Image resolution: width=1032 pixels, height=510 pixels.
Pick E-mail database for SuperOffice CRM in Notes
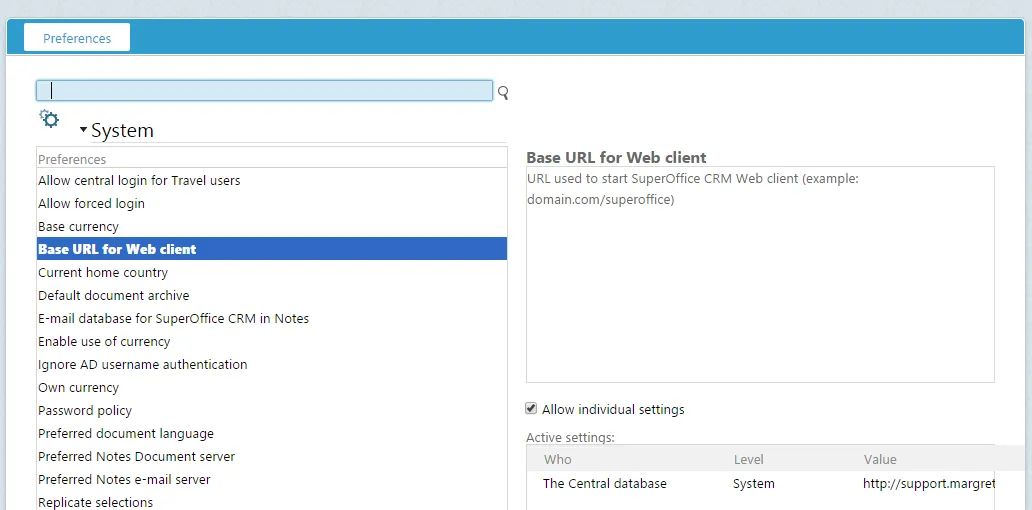click(x=173, y=319)
